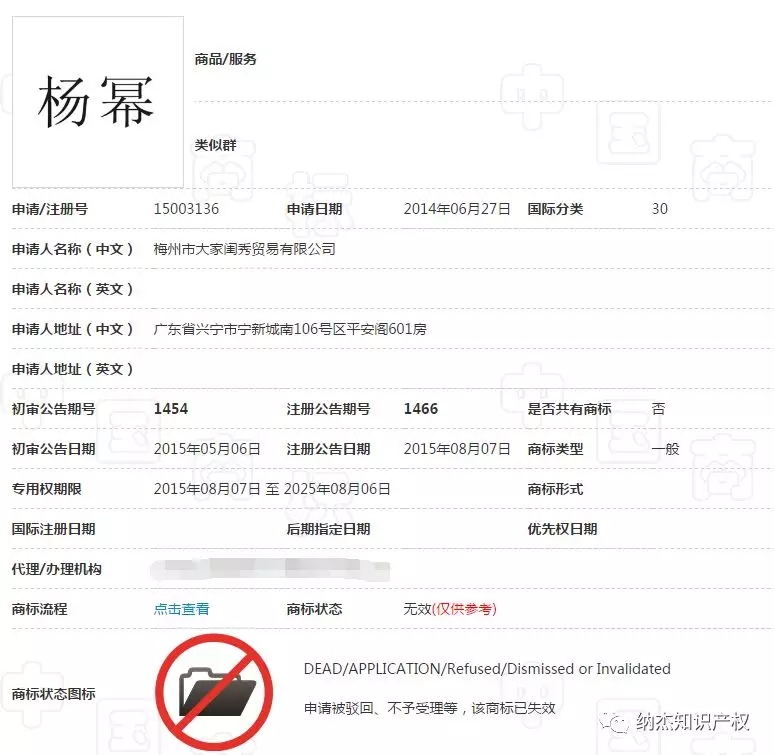Select registration announcement date 2015年08月07日
Screen dimensions: 774x755
457,449
